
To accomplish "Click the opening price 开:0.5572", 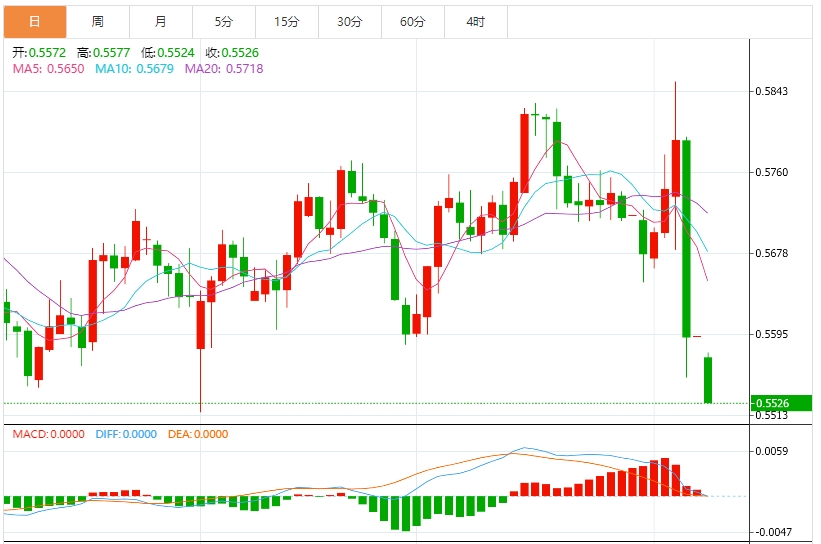I will click(x=39, y=53).
